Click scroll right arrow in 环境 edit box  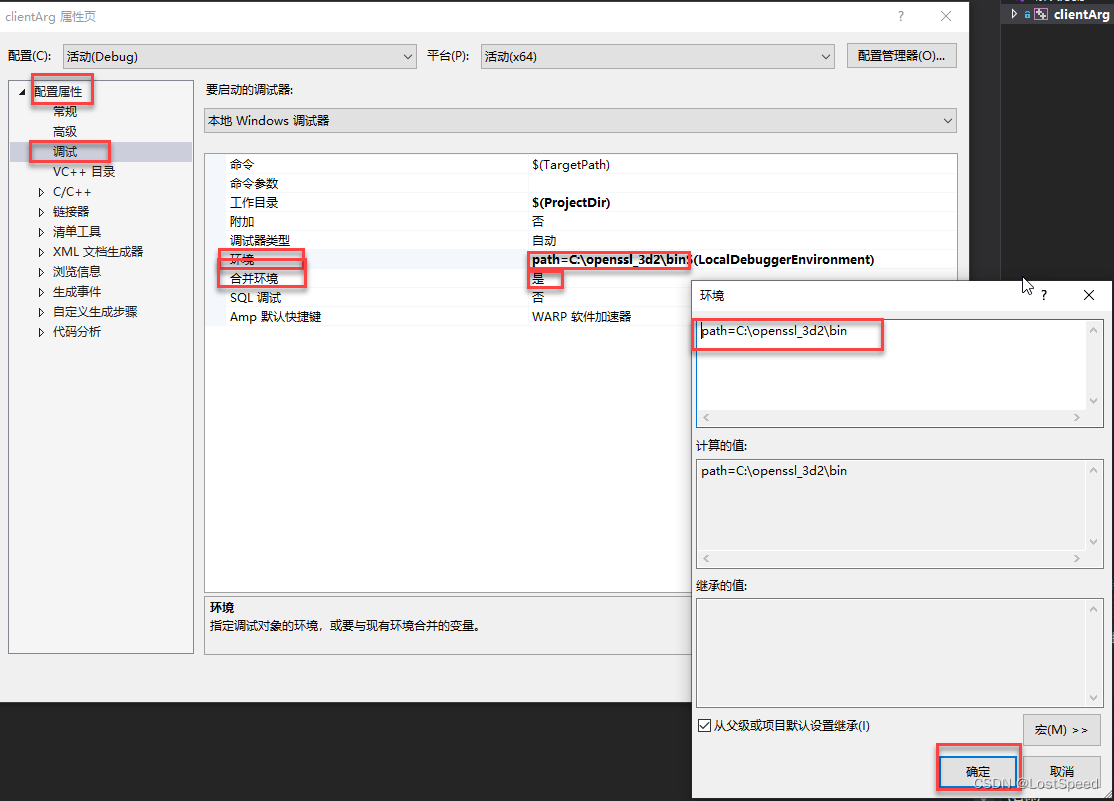(1077, 418)
